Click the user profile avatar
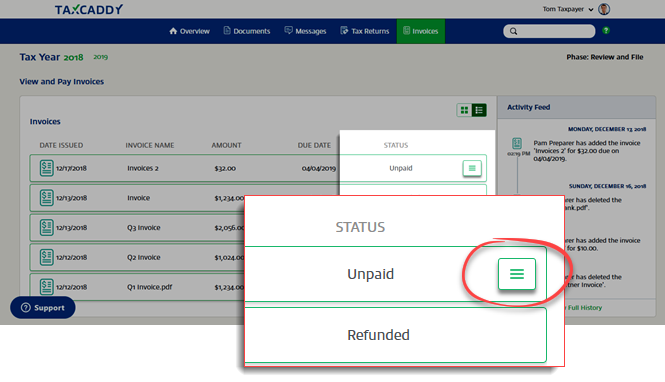This screenshot has height=382, width=665. [604, 9]
